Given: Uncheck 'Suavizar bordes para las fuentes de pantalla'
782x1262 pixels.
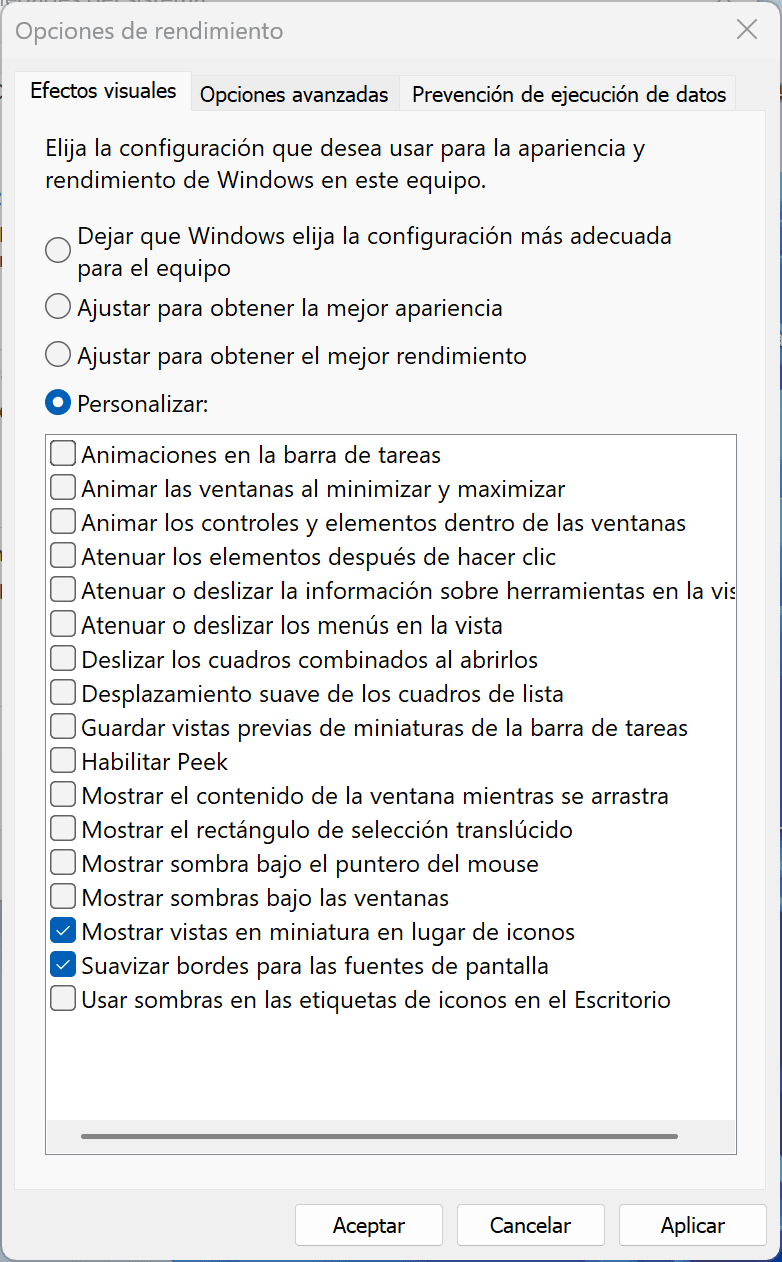Looking at the screenshot, I should [x=62, y=964].
